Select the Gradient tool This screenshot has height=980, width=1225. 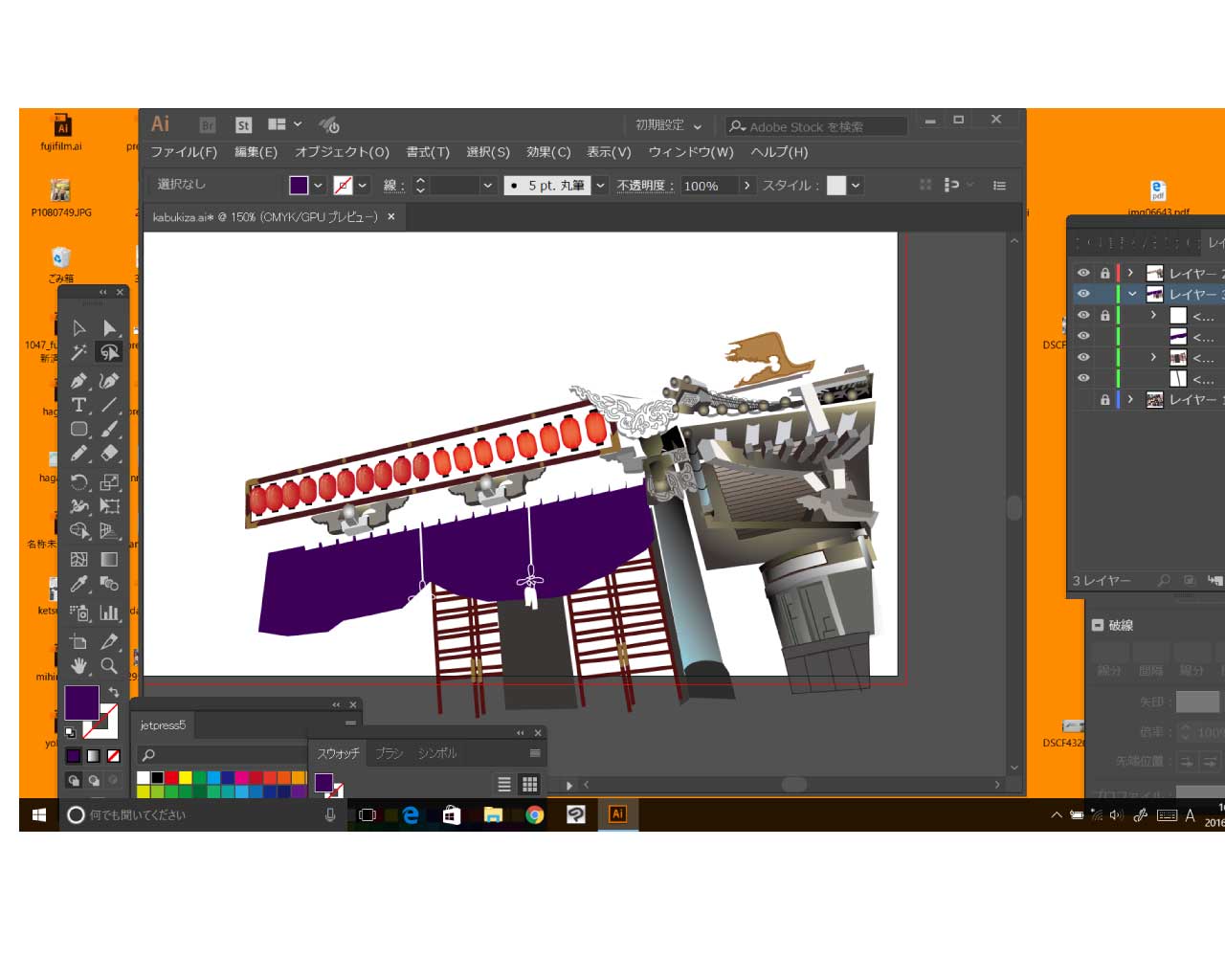click(109, 559)
